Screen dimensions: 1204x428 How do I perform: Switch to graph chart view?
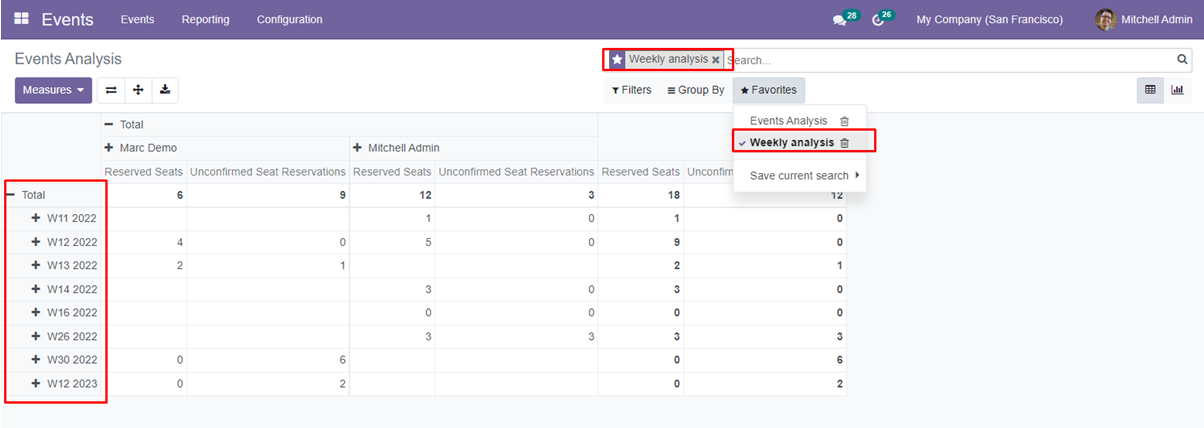[1177, 90]
